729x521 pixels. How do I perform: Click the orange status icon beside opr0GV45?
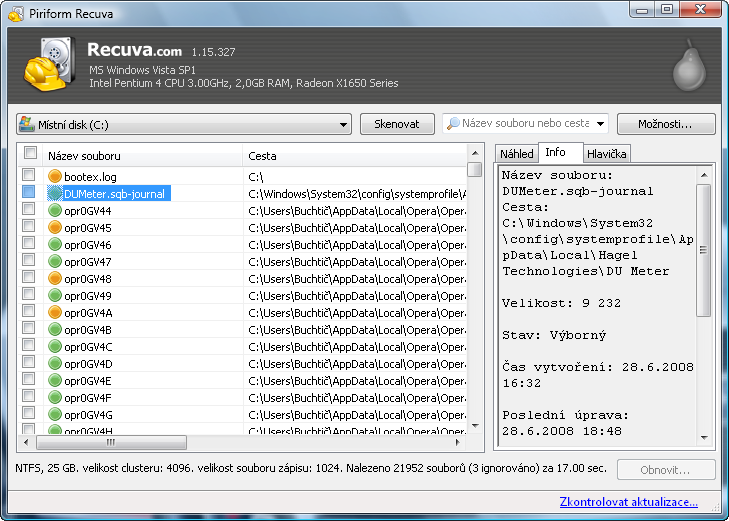pyautogui.click(x=55, y=227)
